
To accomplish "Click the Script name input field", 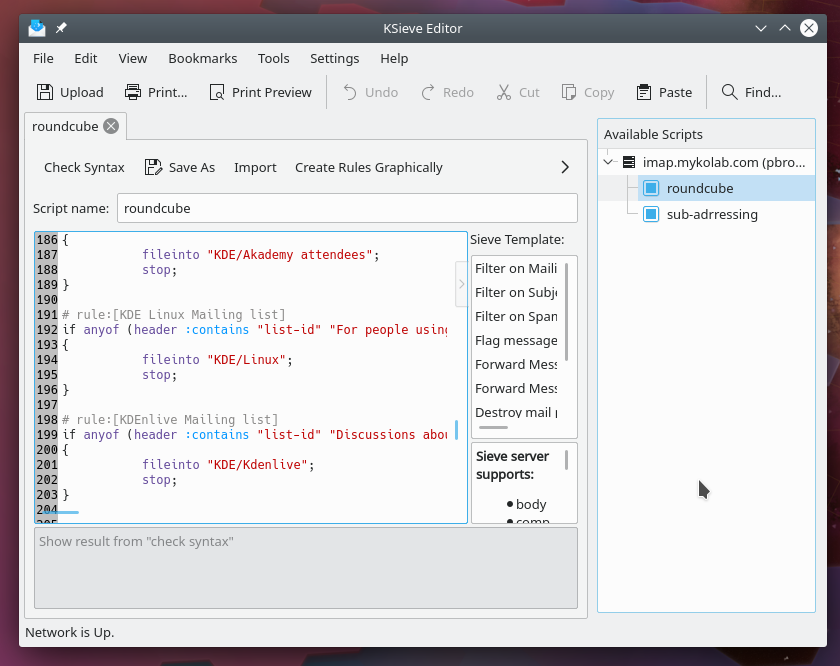I will (x=347, y=209).
